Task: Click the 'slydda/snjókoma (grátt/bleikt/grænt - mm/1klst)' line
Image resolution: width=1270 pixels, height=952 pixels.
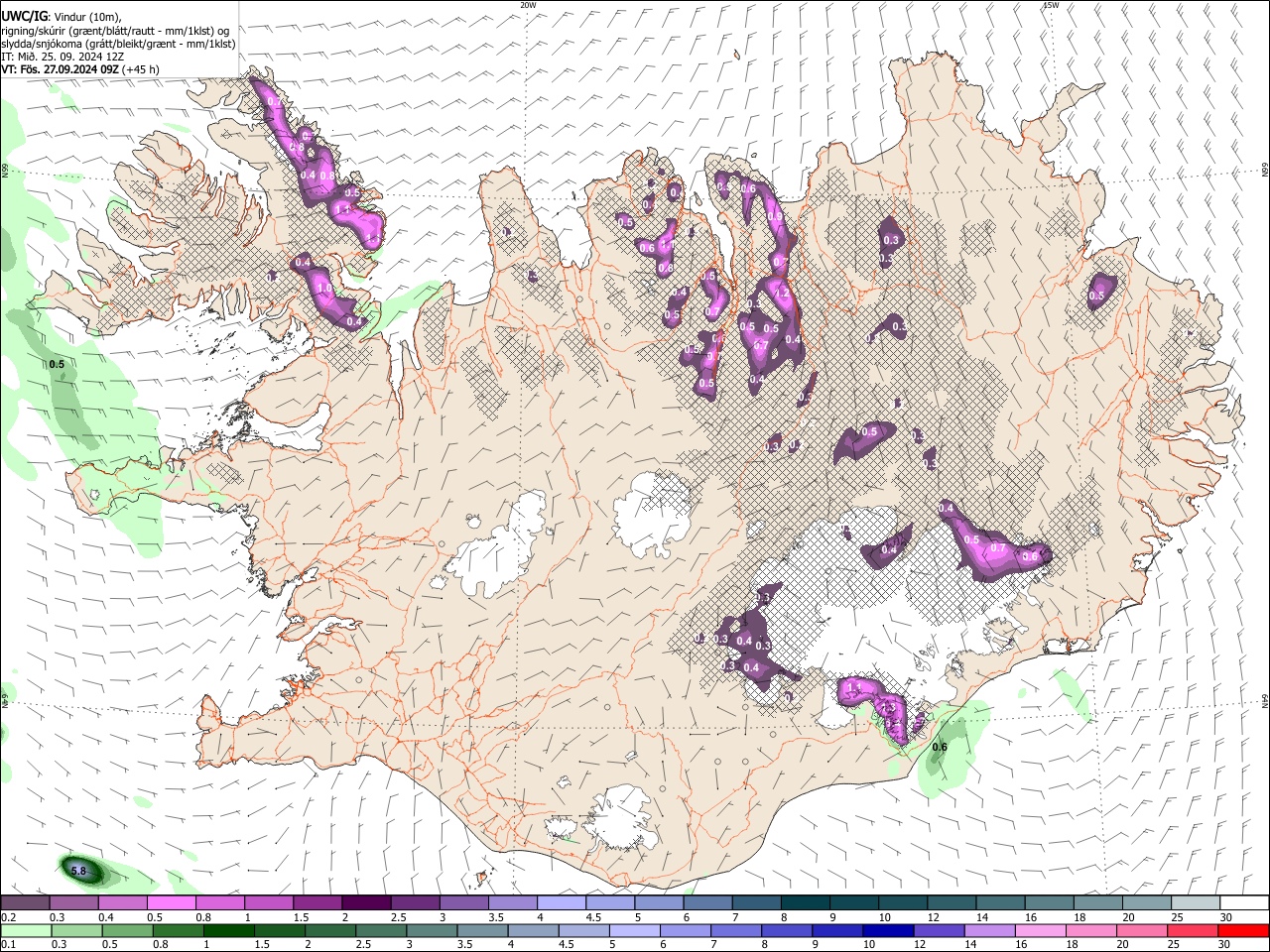Action: tap(118, 44)
